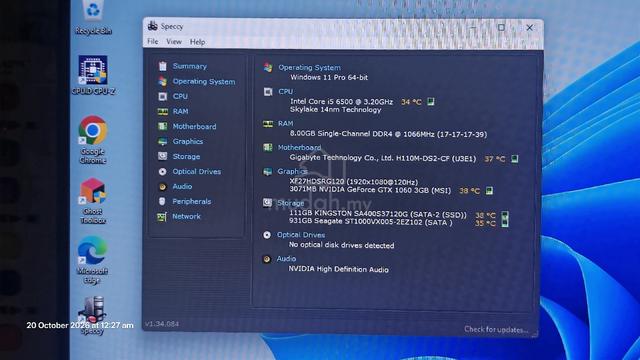Click the NVIDIA High Definition Audio text
Screen dimensions: 640x360
click(x=338, y=269)
